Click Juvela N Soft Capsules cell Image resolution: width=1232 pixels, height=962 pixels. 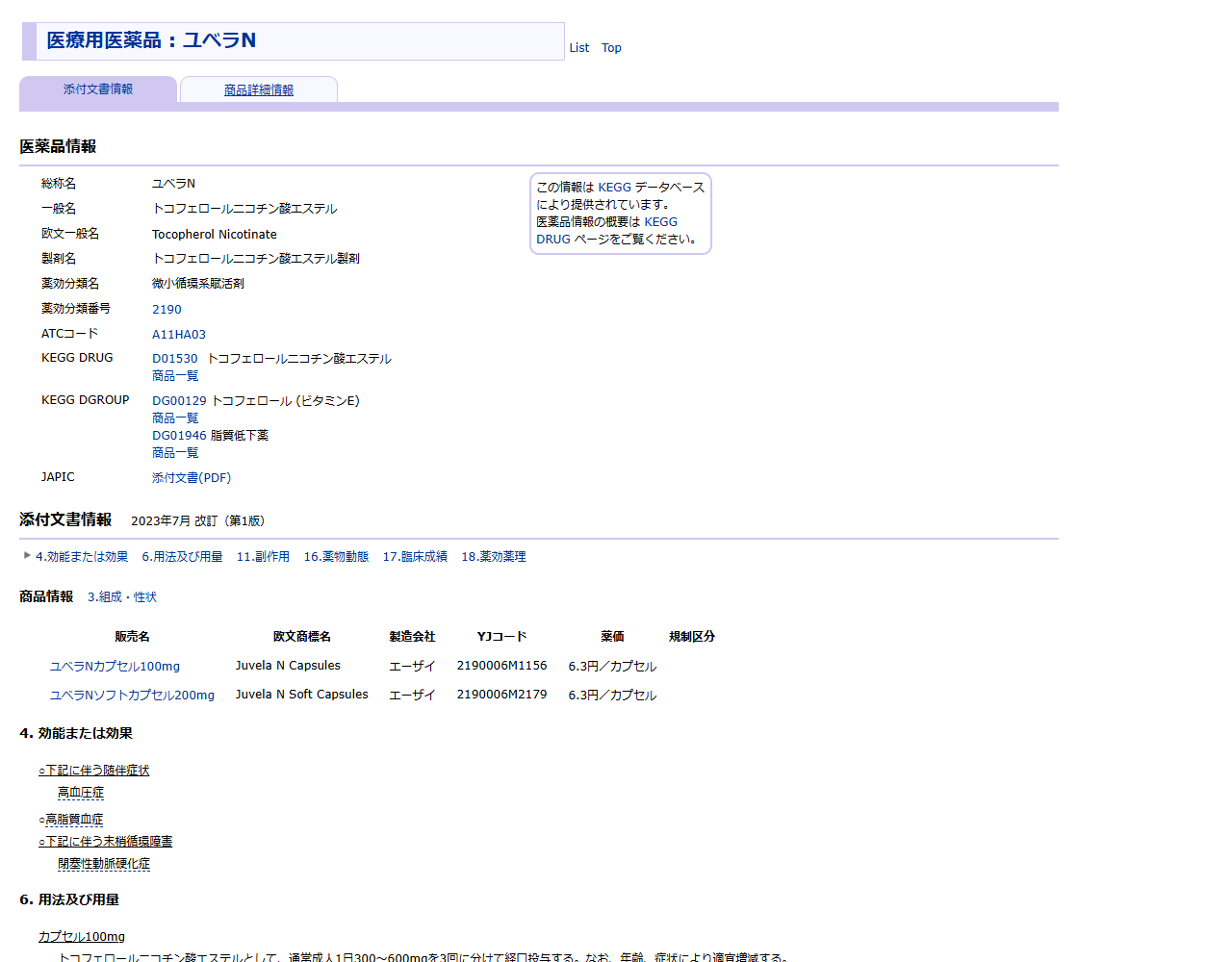[302, 695]
